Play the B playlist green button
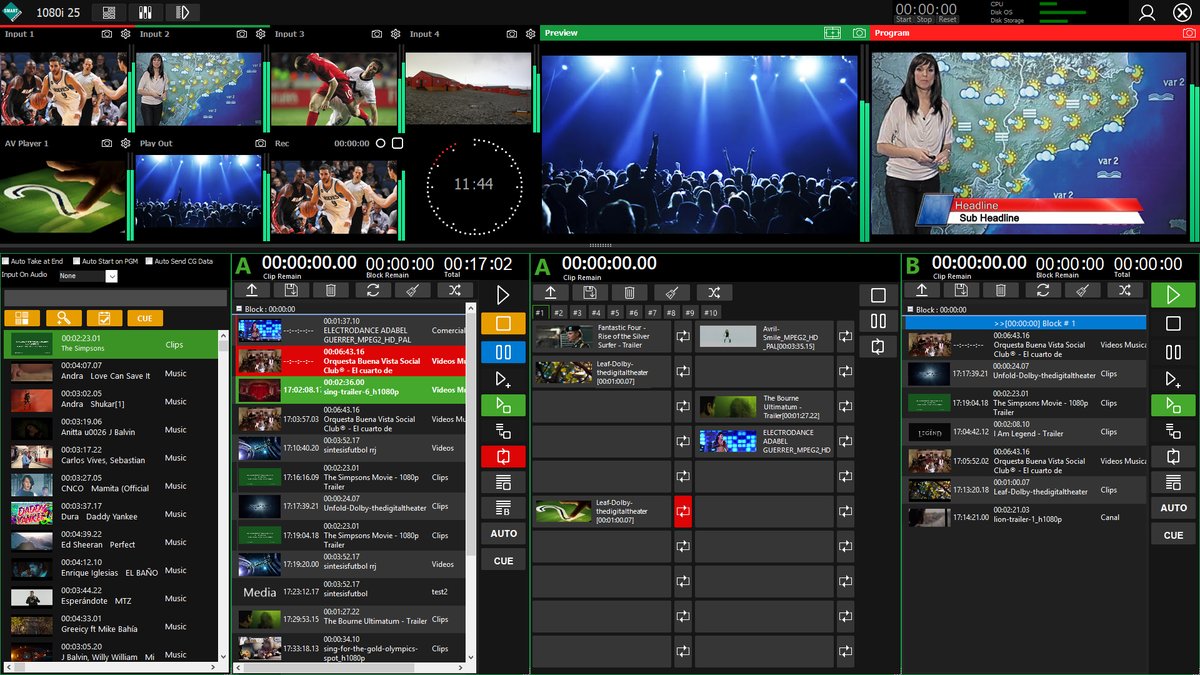Image resolution: width=1200 pixels, height=675 pixels. (x=1174, y=296)
